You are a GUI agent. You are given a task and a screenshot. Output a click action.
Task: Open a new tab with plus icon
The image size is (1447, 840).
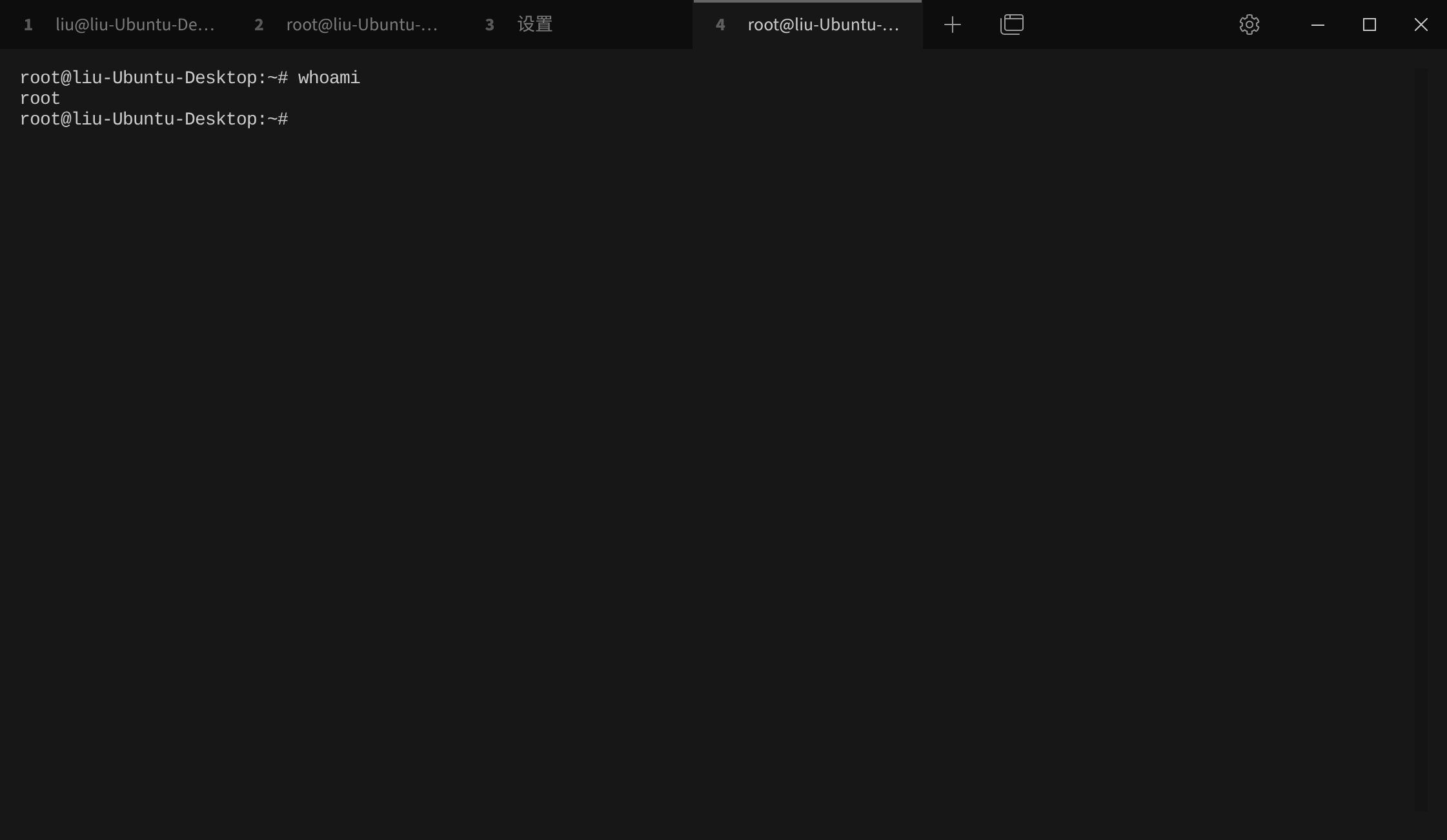[952, 25]
